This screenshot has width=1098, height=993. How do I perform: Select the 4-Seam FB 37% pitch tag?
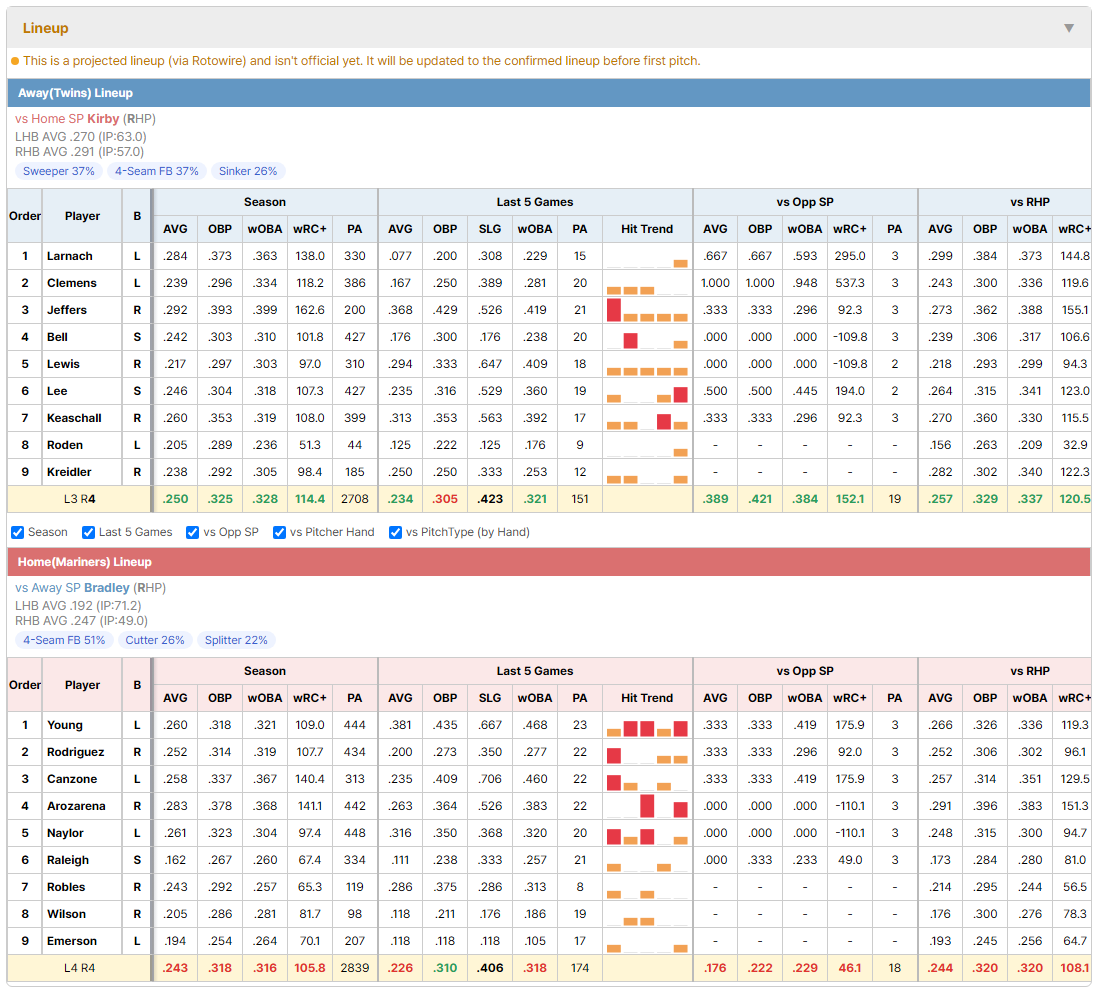click(x=156, y=171)
